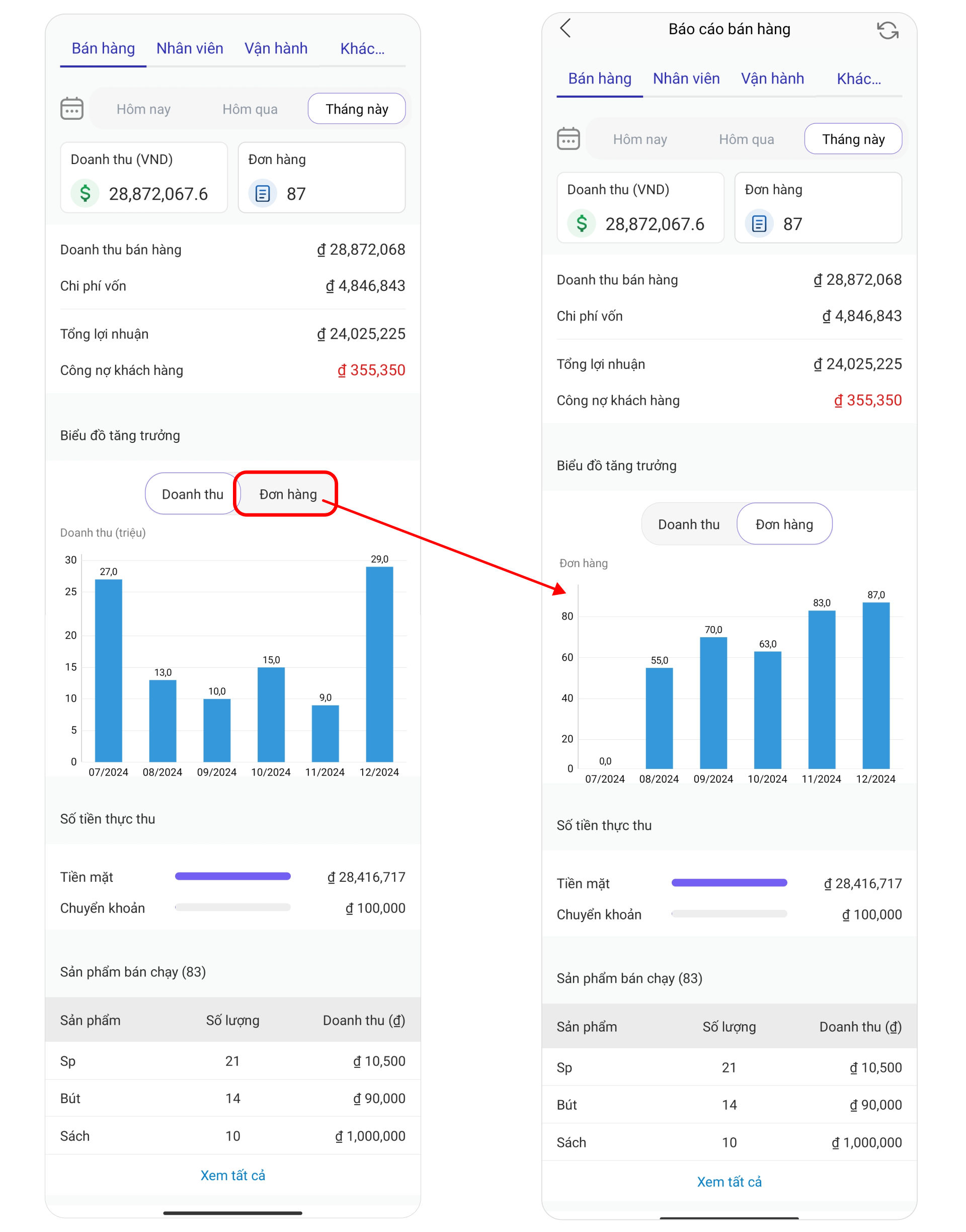This screenshot has height=1232, width=966.
Task: Select the Sp product row in left screen
Action: 233,1060
